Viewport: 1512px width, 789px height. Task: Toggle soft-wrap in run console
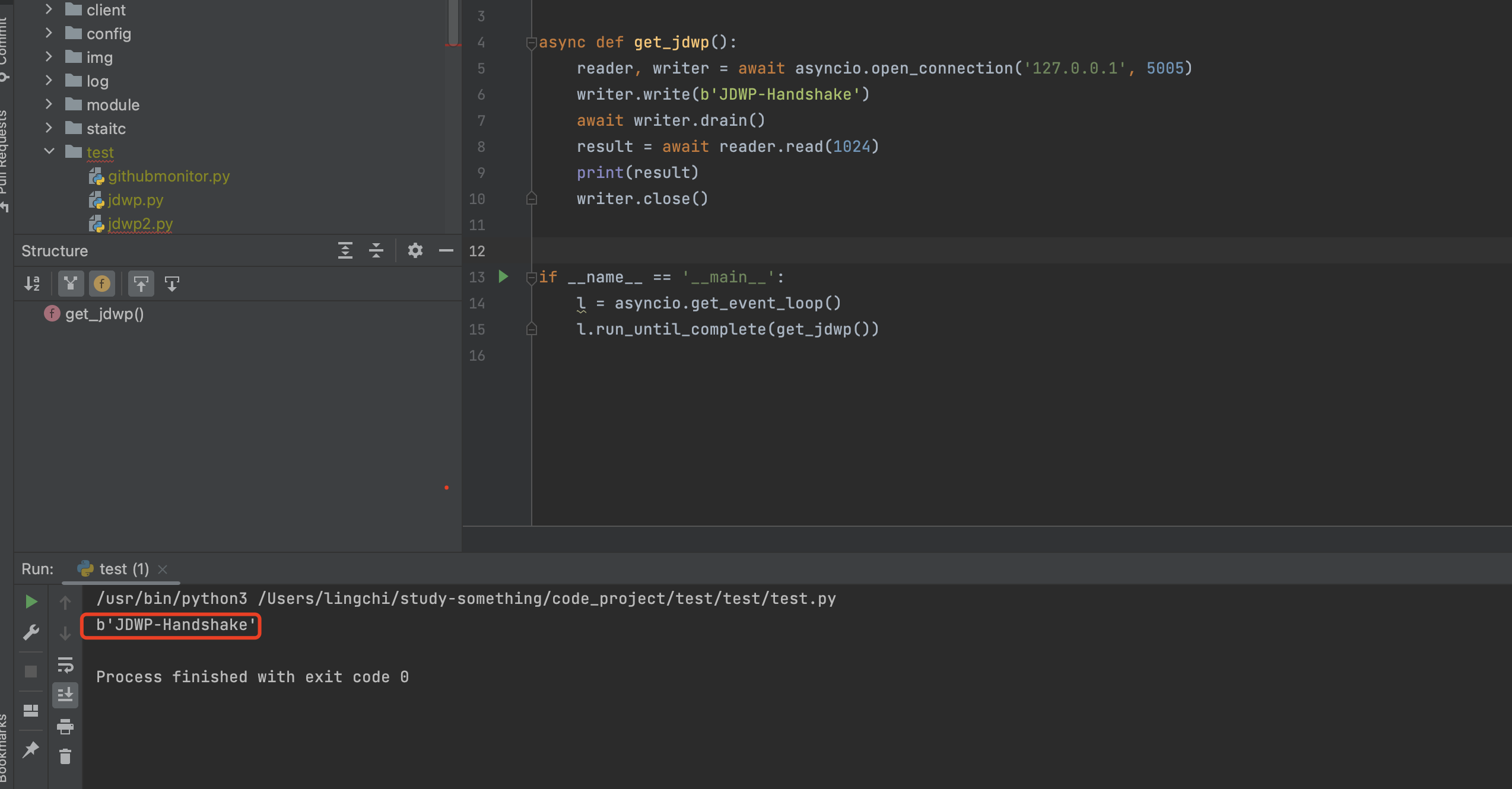[65, 664]
